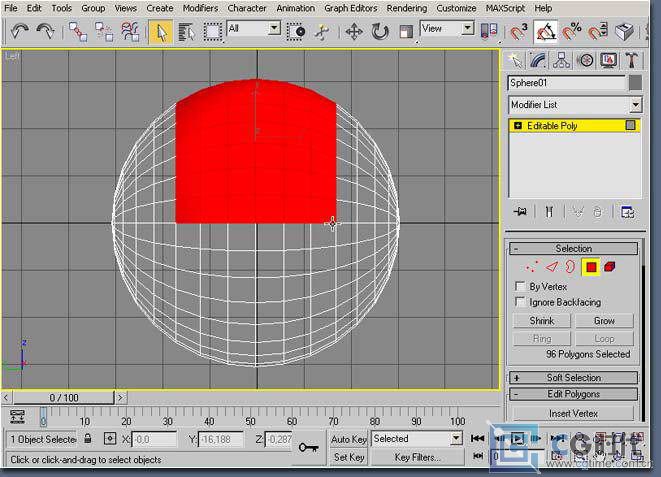The height and width of the screenshot is (477, 661).
Task: Click the Set Keys key icon
Action: point(309,448)
